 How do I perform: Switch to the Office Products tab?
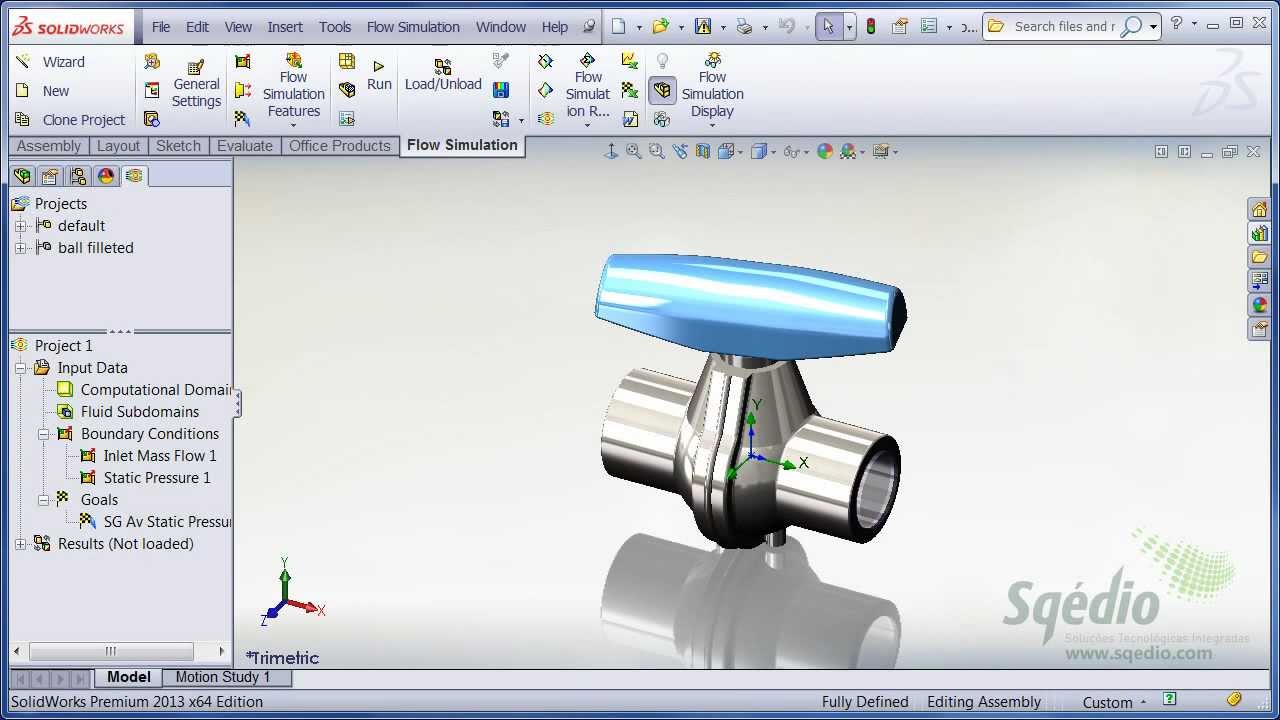(x=340, y=146)
